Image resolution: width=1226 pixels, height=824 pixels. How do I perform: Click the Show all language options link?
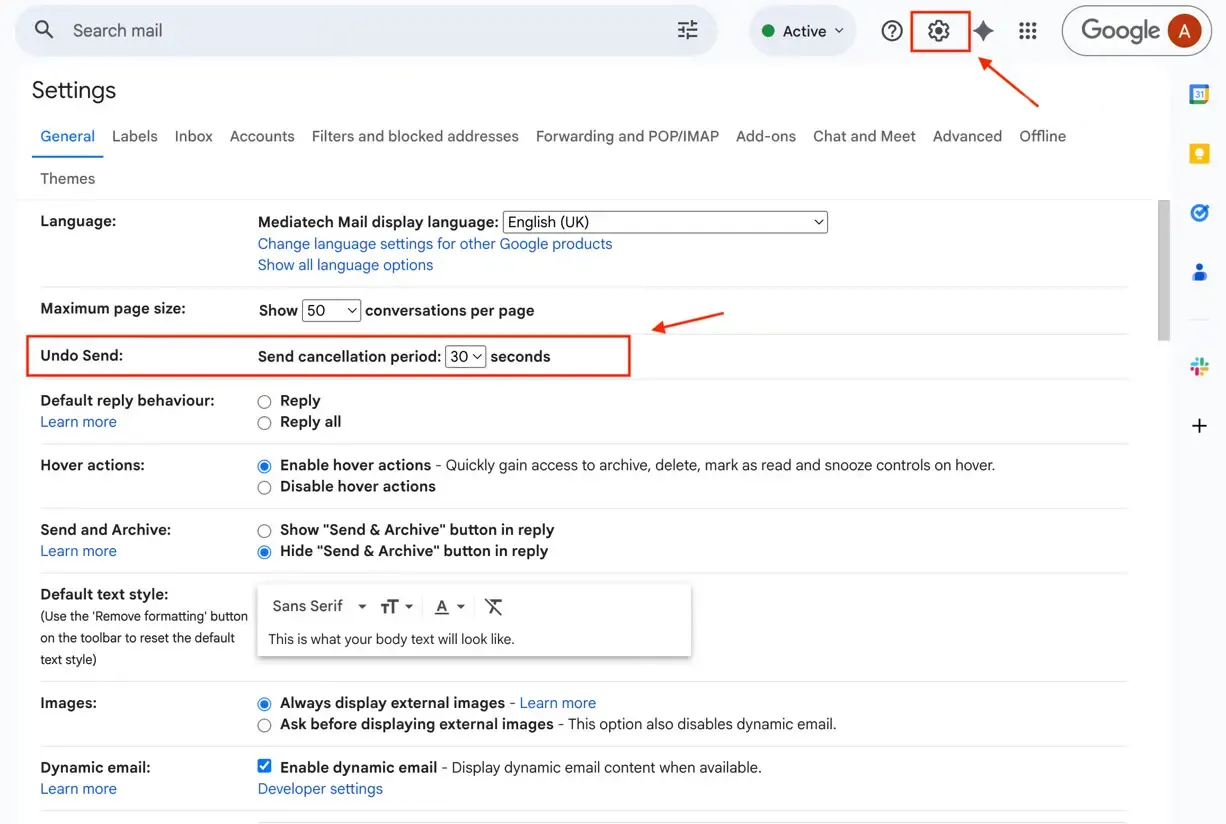click(345, 265)
